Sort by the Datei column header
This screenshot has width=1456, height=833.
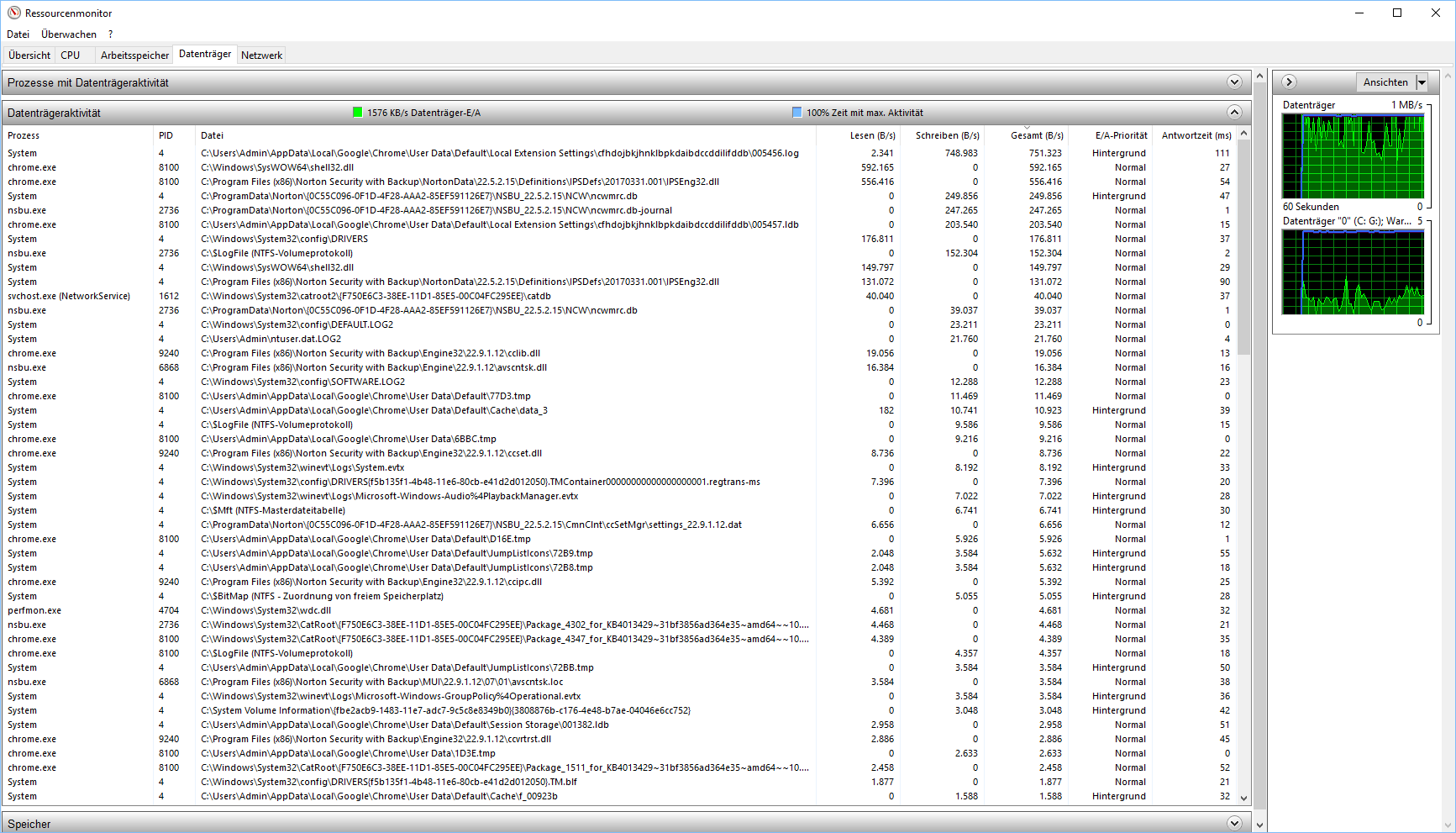[x=506, y=135]
